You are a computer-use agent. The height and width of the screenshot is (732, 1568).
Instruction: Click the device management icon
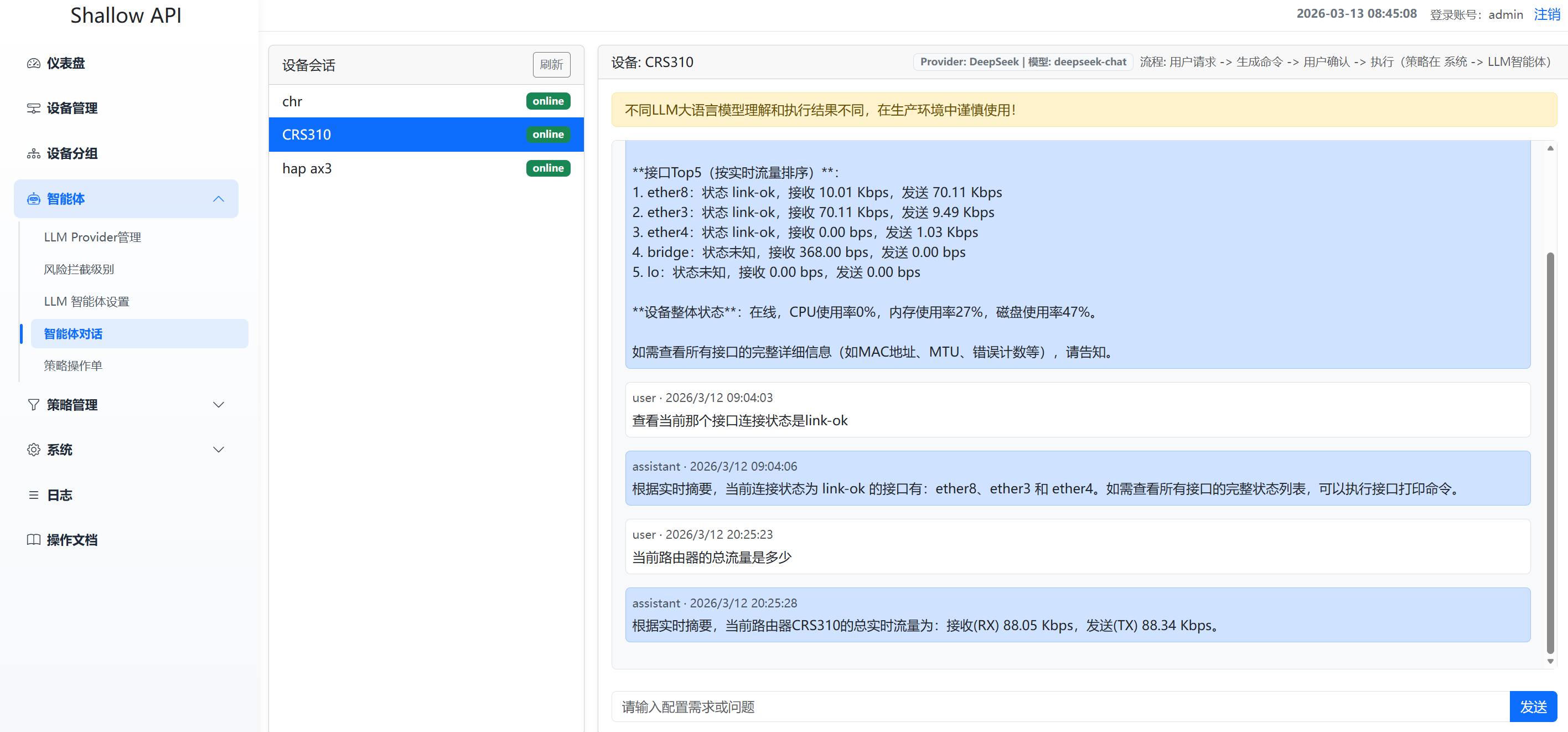[x=33, y=109]
